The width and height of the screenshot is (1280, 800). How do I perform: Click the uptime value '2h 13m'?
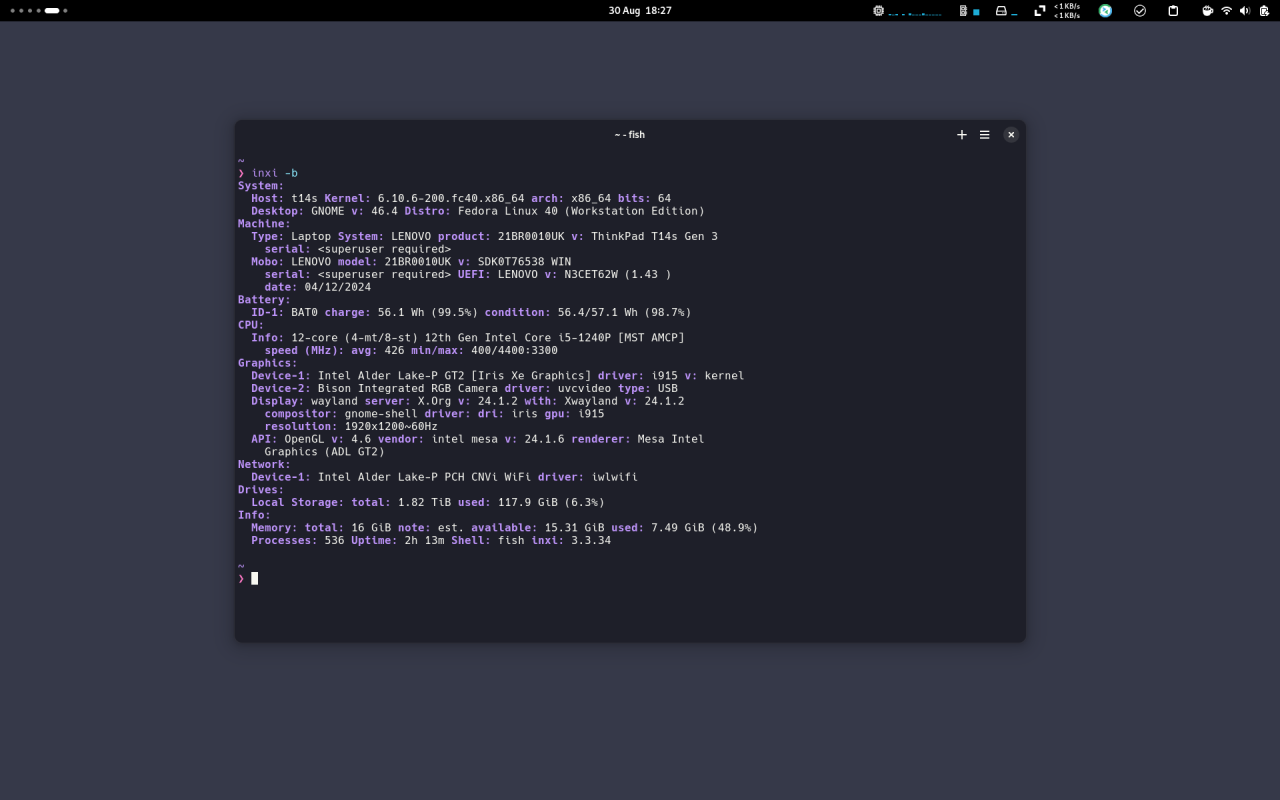pos(424,540)
